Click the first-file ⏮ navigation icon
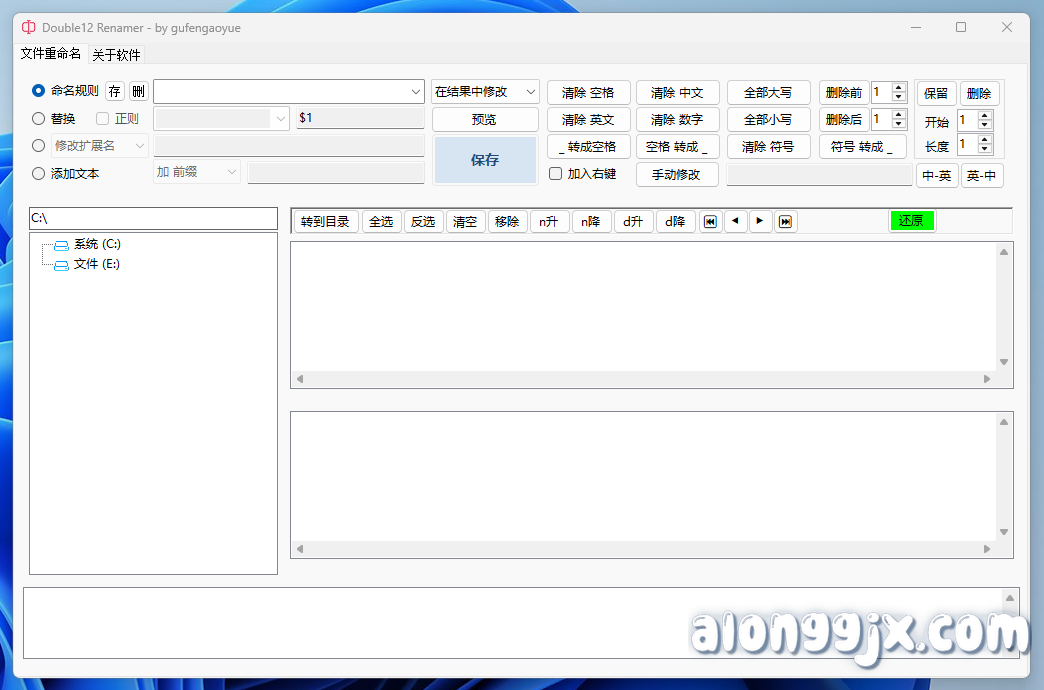 (710, 221)
